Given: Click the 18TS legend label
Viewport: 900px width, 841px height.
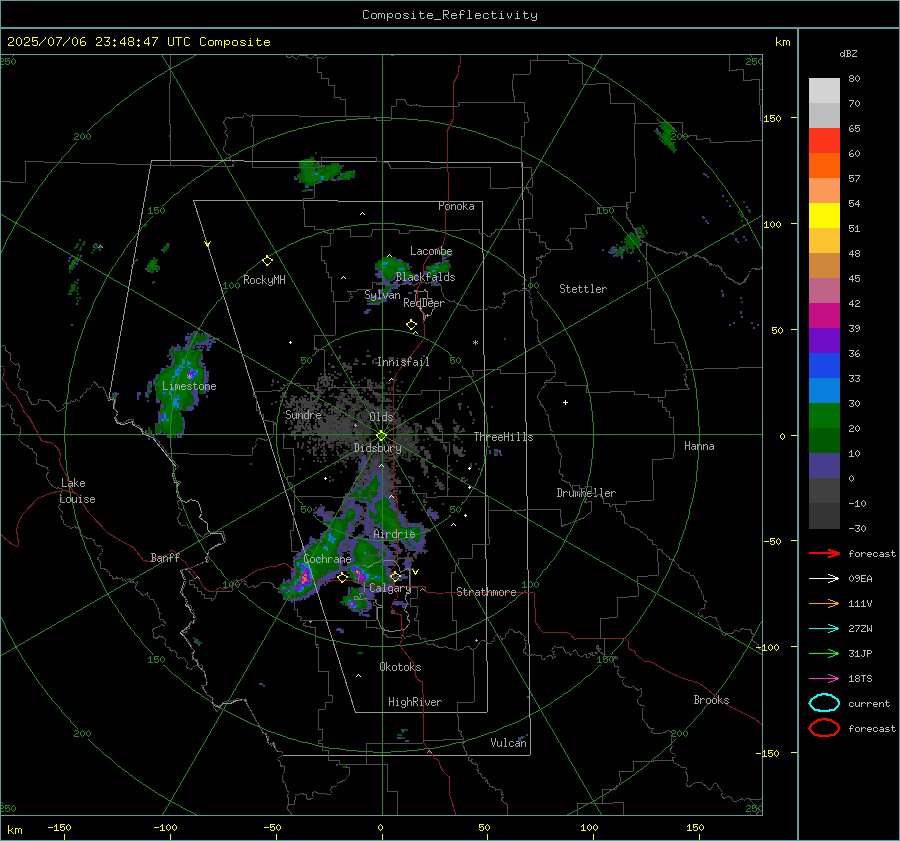Looking at the screenshot, I should [x=860, y=679].
